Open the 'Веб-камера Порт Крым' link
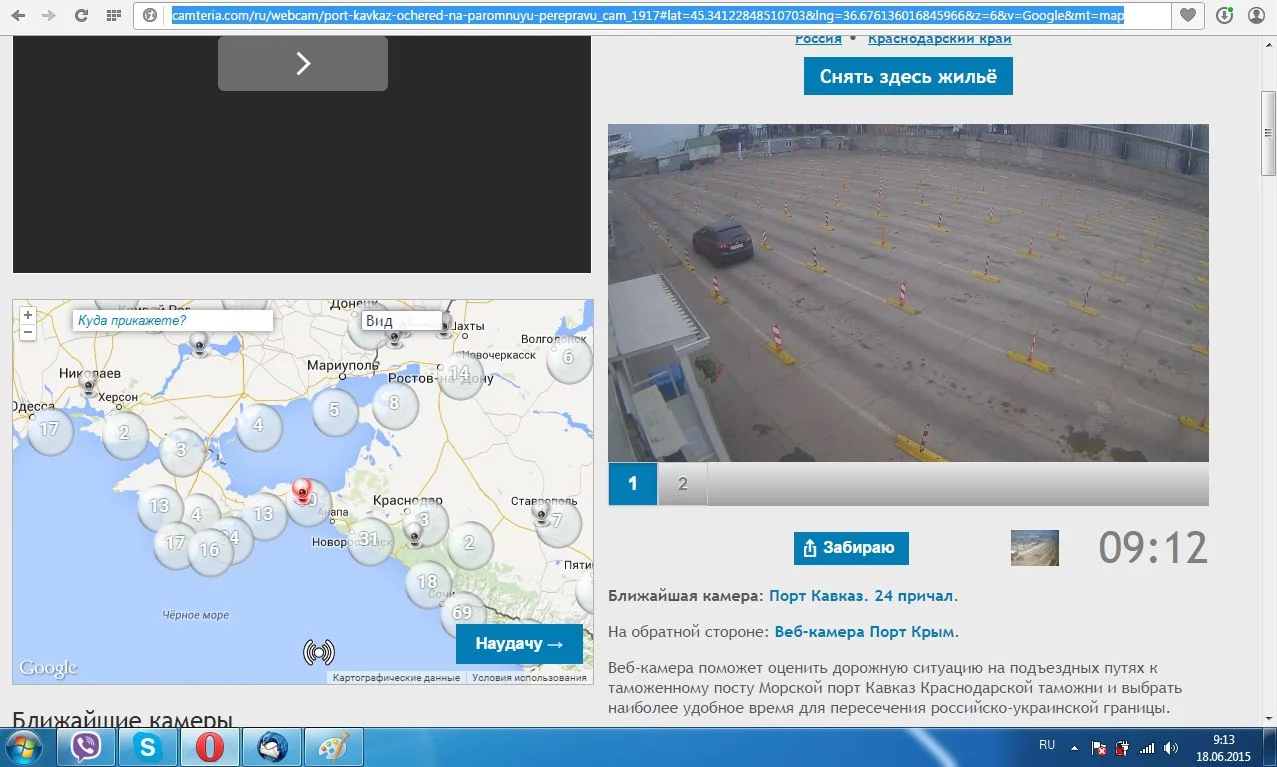This screenshot has height=767, width=1277. (x=866, y=632)
